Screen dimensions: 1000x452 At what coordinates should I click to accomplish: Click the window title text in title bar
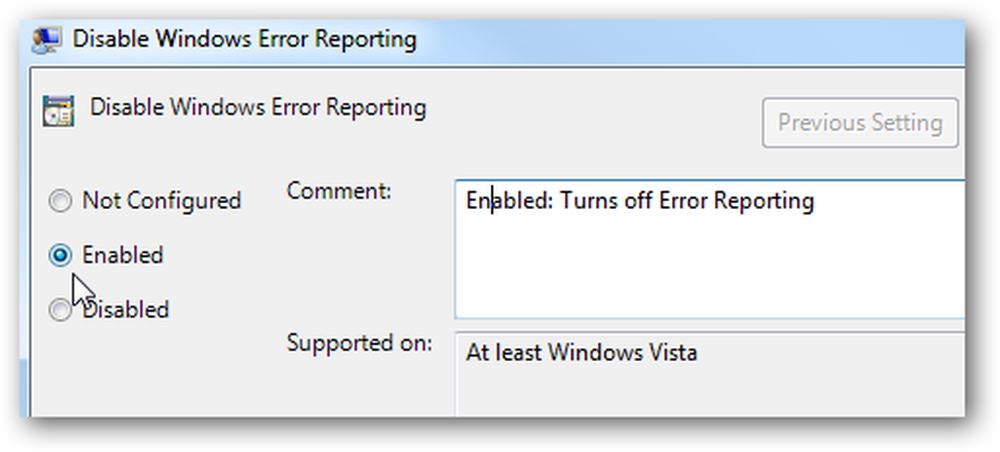pos(244,40)
